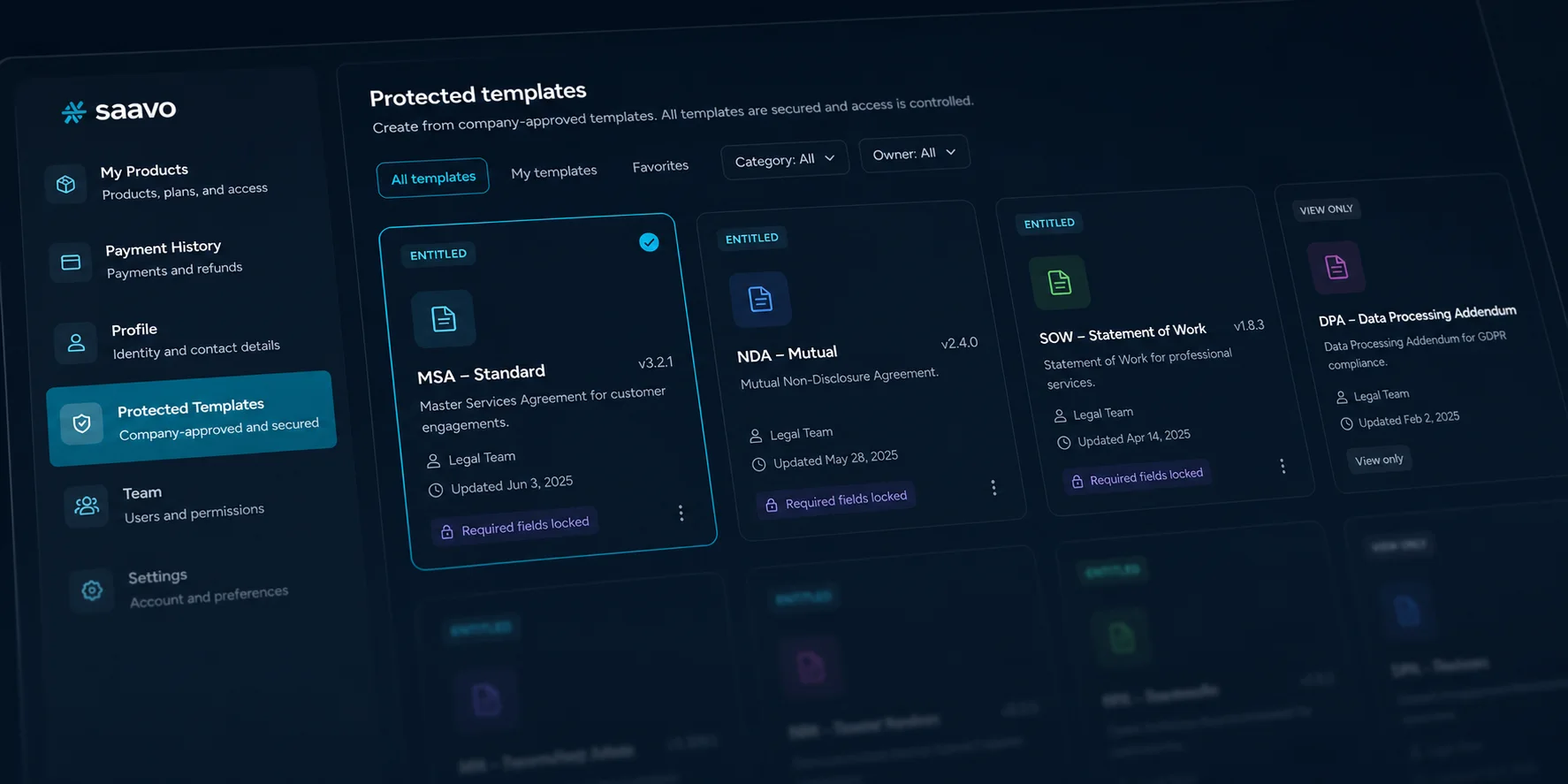Switch to the My templates tab

coord(554,171)
